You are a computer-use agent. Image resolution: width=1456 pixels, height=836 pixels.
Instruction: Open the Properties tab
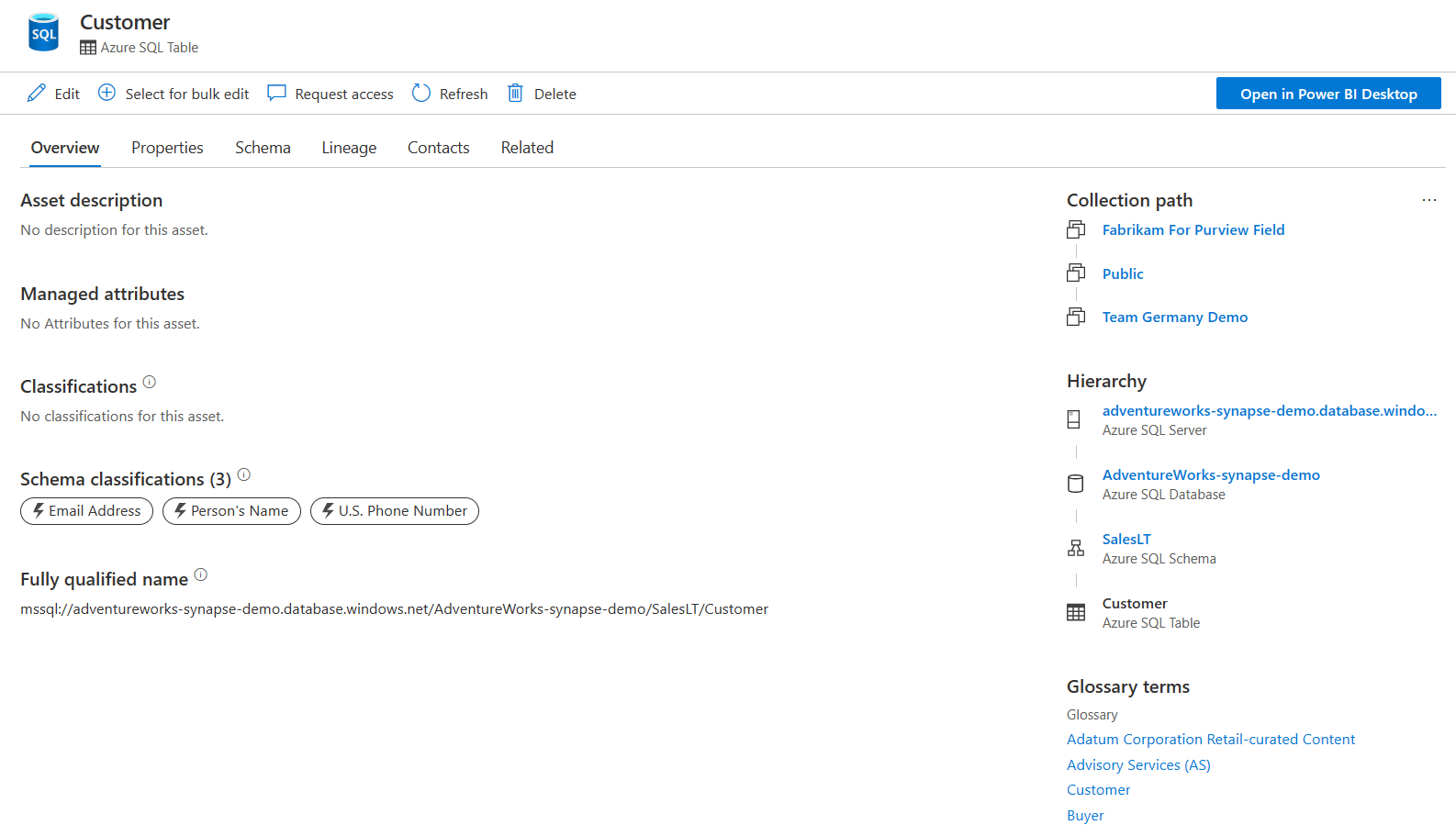[x=167, y=148]
